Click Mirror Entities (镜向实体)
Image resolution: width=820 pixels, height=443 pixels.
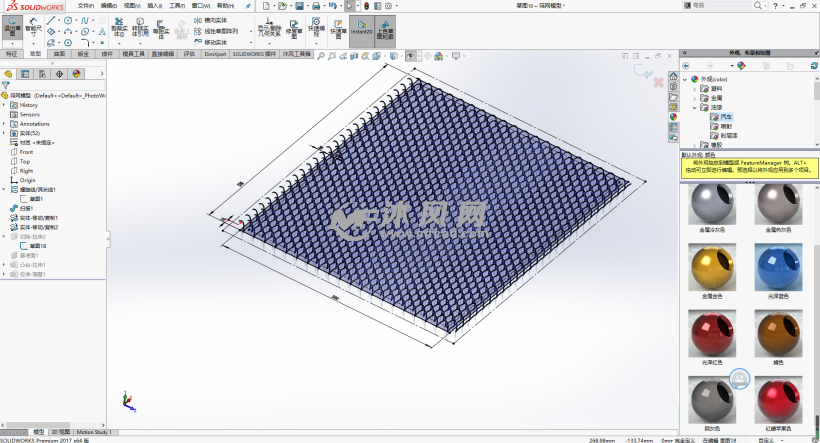click(210, 20)
